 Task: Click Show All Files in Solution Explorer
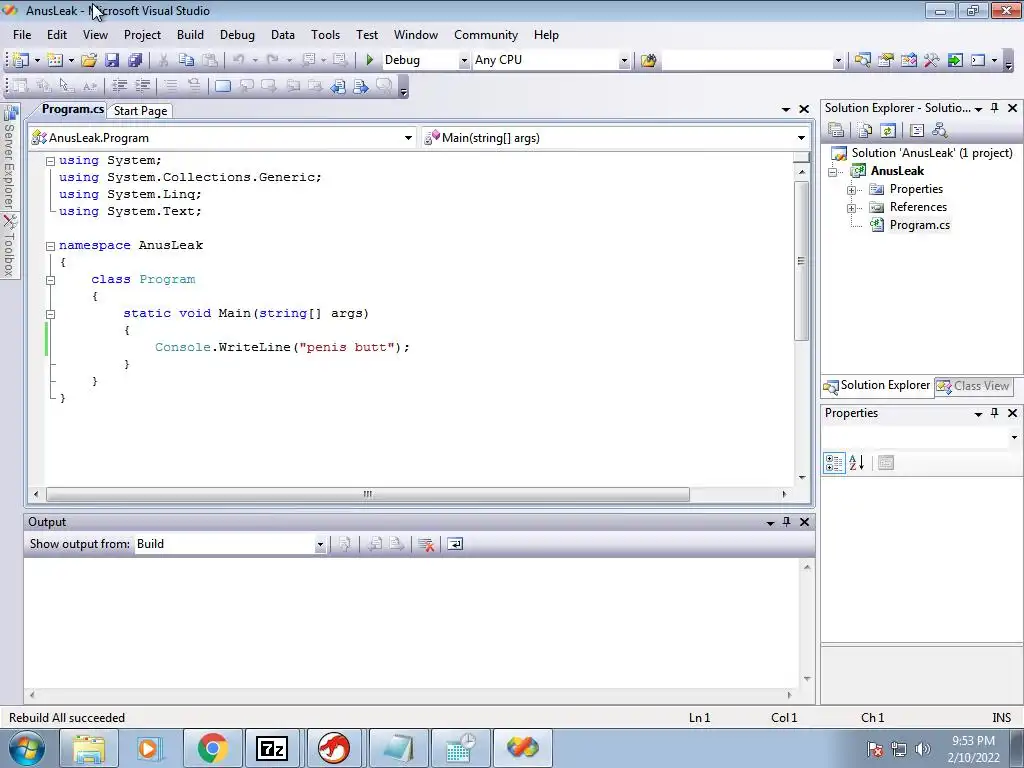(865, 131)
